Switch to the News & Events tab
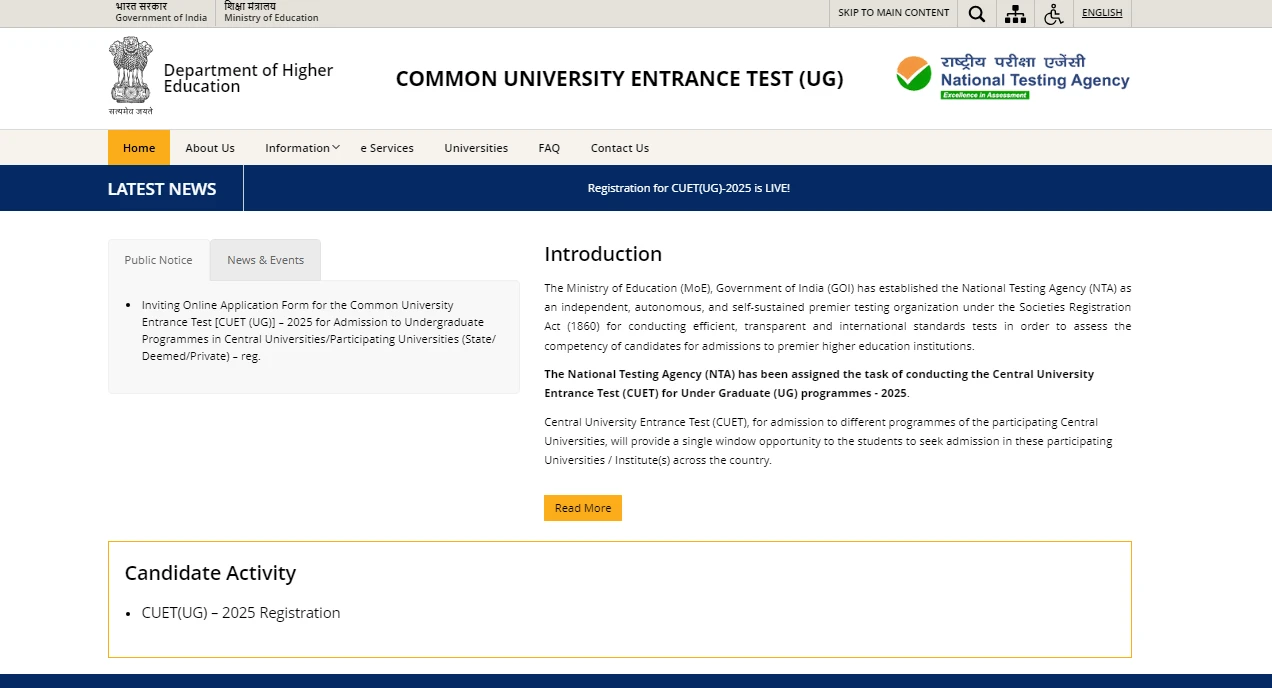 (x=265, y=260)
